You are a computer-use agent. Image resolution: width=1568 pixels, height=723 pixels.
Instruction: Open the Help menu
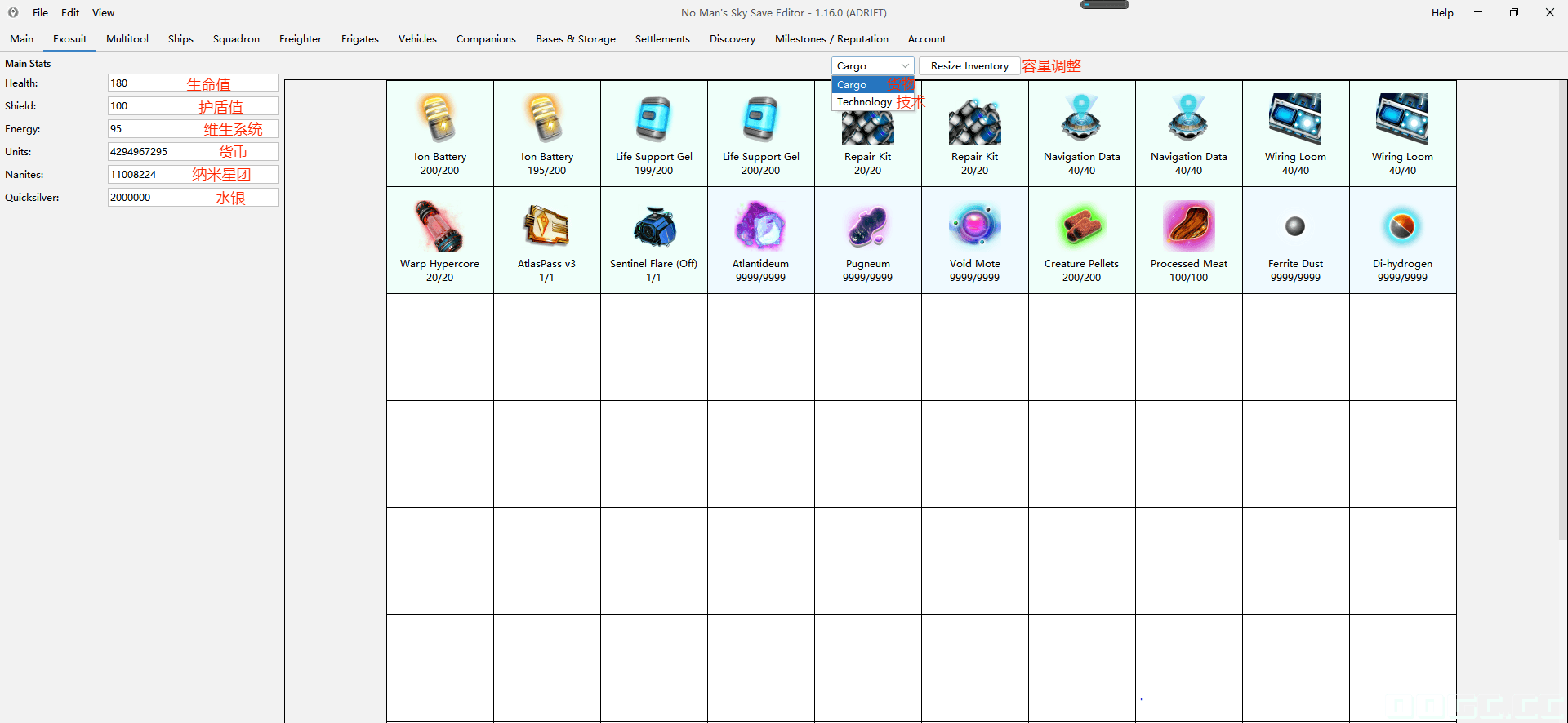point(1442,12)
